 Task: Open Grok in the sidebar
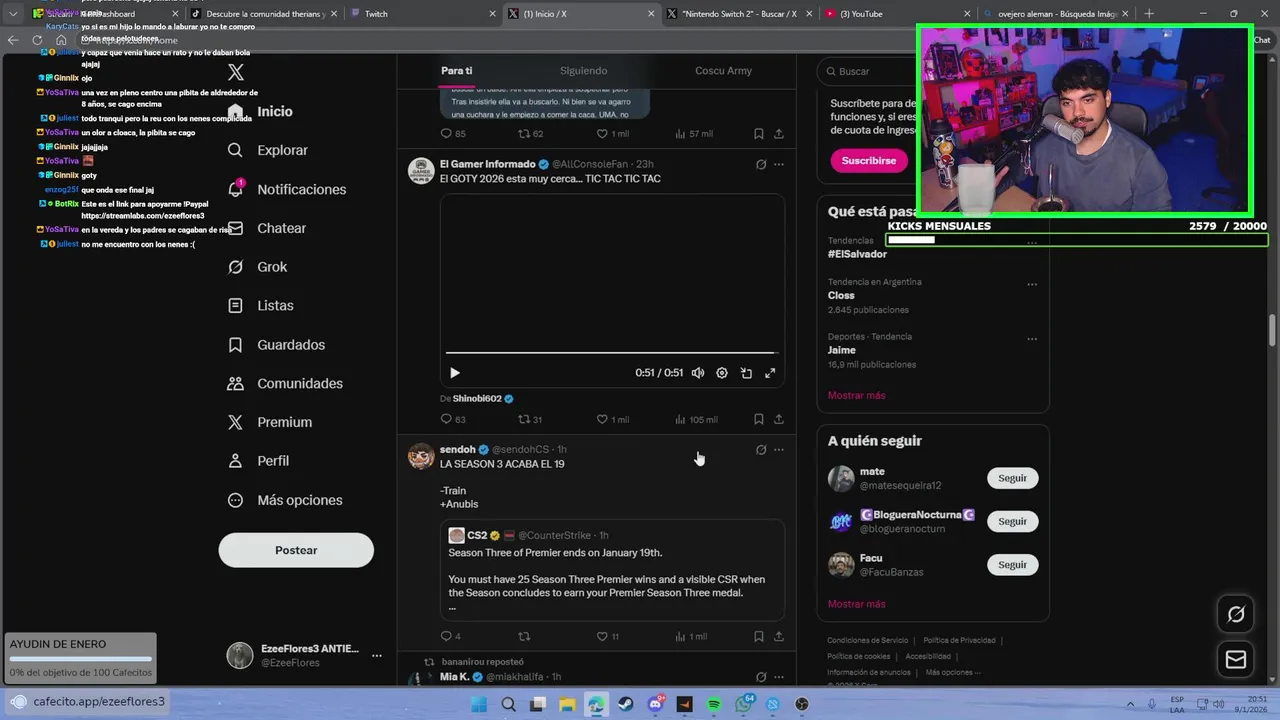click(x=257, y=267)
